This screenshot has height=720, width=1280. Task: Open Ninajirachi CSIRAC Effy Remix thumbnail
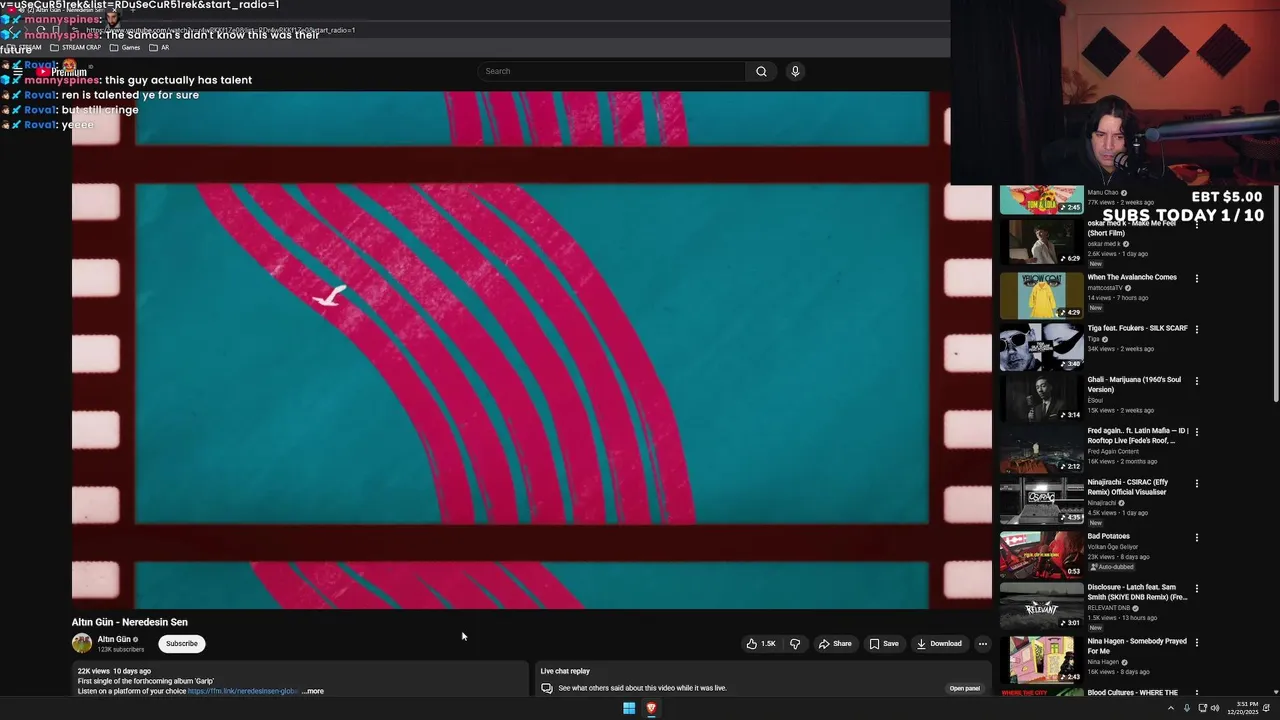pyautogui.click(x=1041, y=501)
